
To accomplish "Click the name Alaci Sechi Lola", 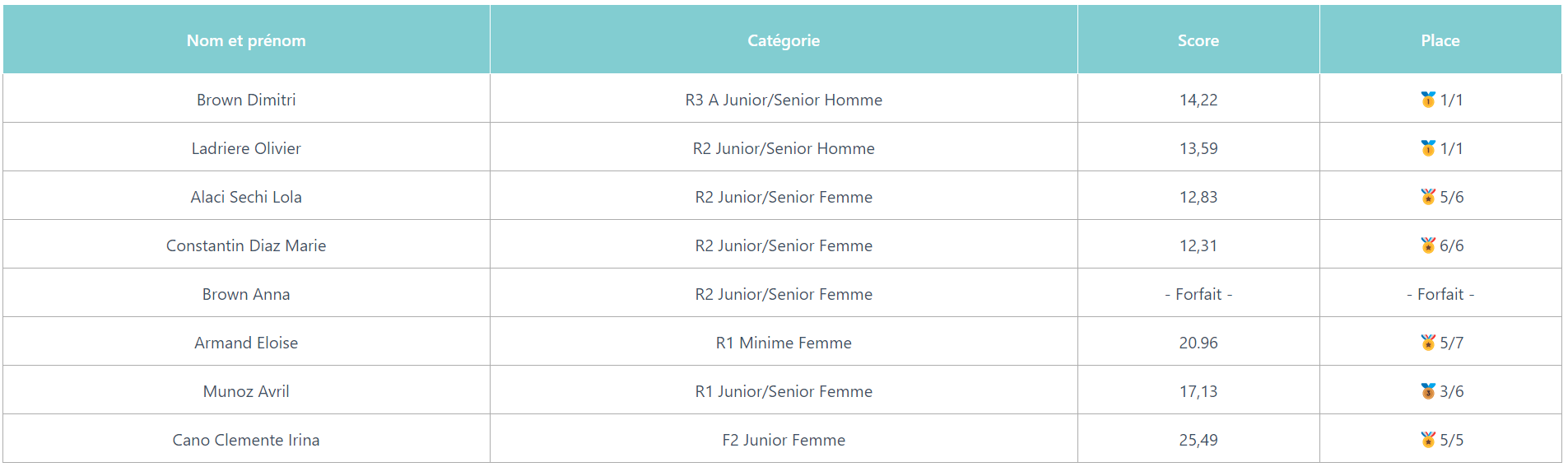I will coord(246,197).
